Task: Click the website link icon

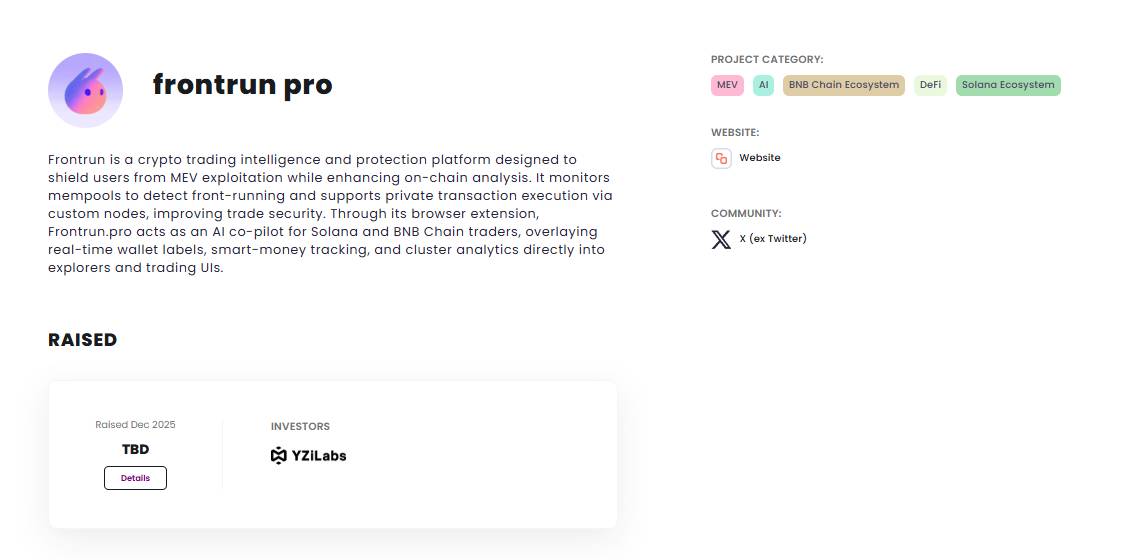Action: [721, 158]
